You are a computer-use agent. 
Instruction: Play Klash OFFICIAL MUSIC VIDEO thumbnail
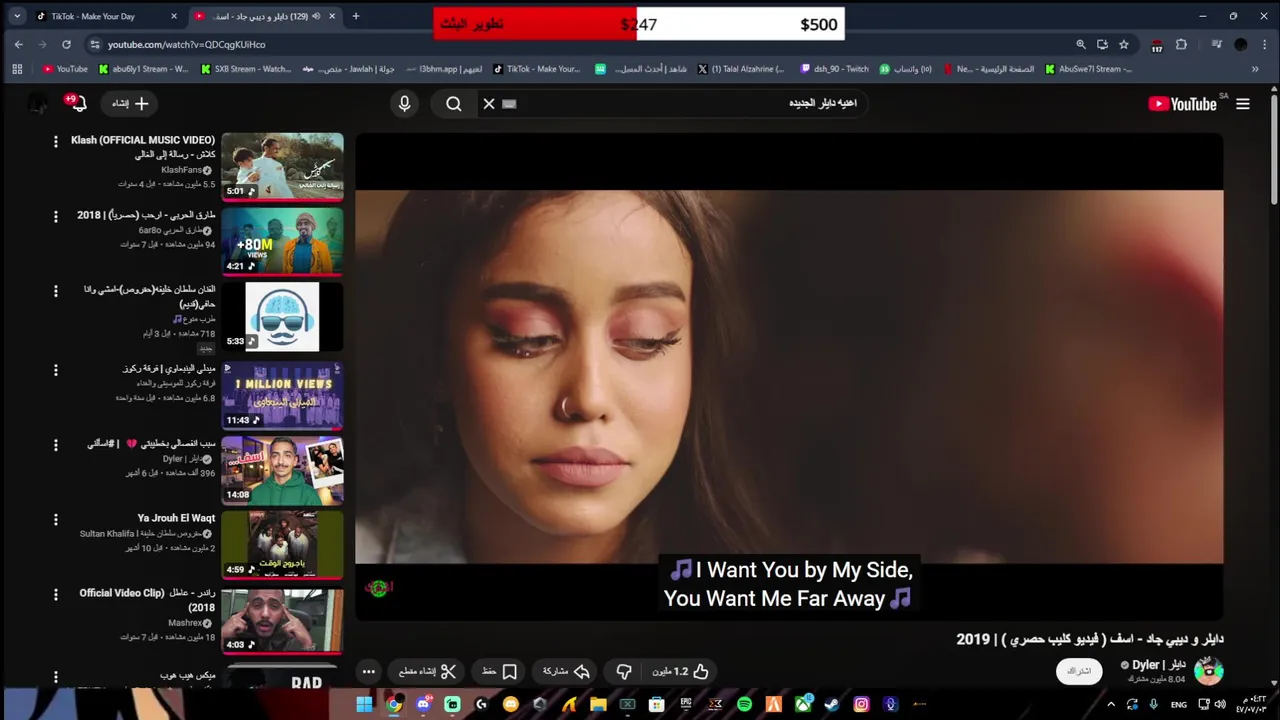[x=282, y=166]
